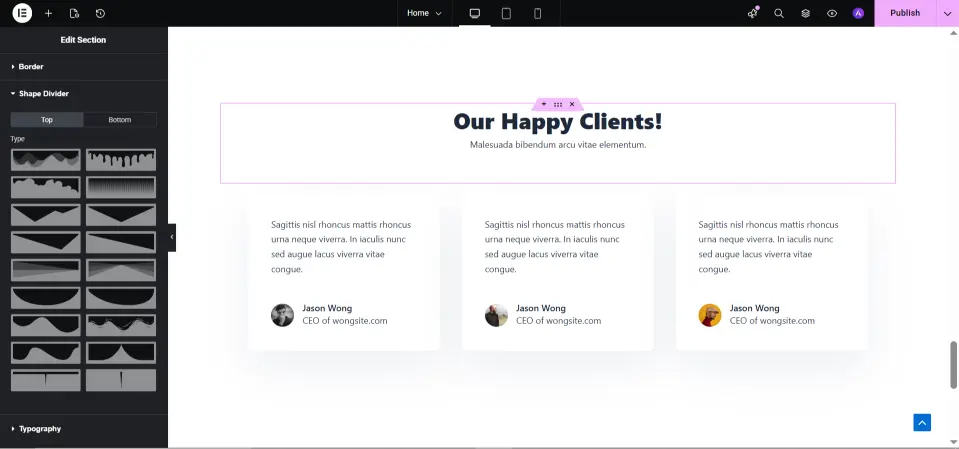The width and height of the screenshot is (959, 449).
Task: Click the purple Astra icon in top bar
Action: 858,13
